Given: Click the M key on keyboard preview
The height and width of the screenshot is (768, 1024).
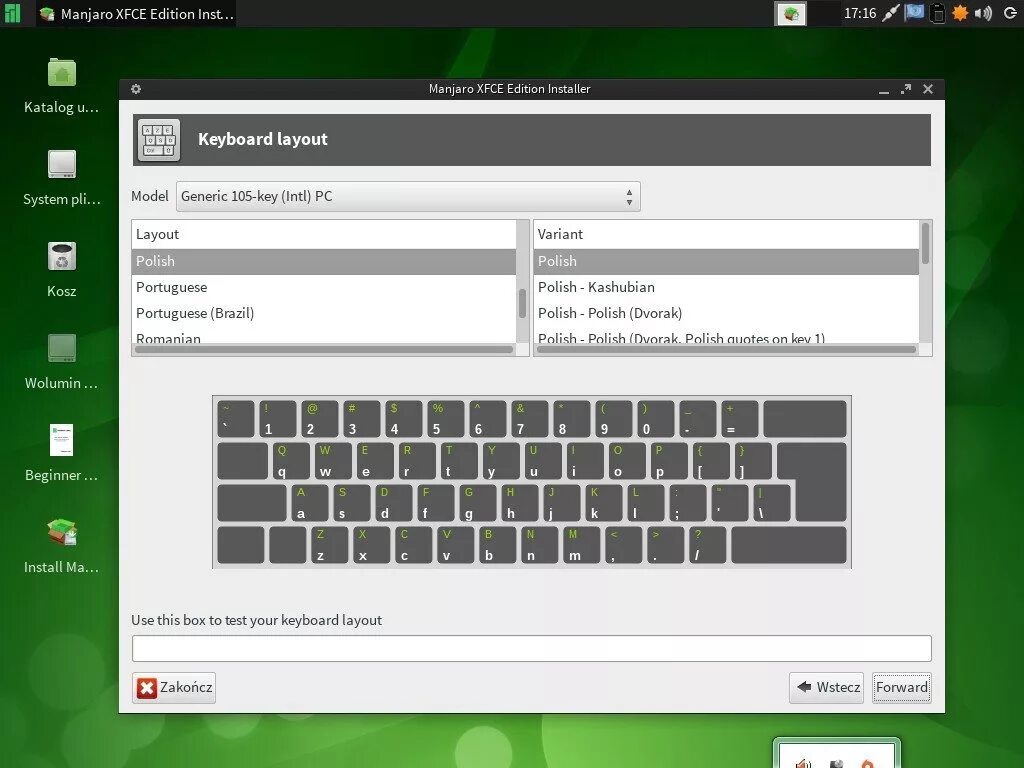Looking at the screenshot, I should click(x=580, y=545).
